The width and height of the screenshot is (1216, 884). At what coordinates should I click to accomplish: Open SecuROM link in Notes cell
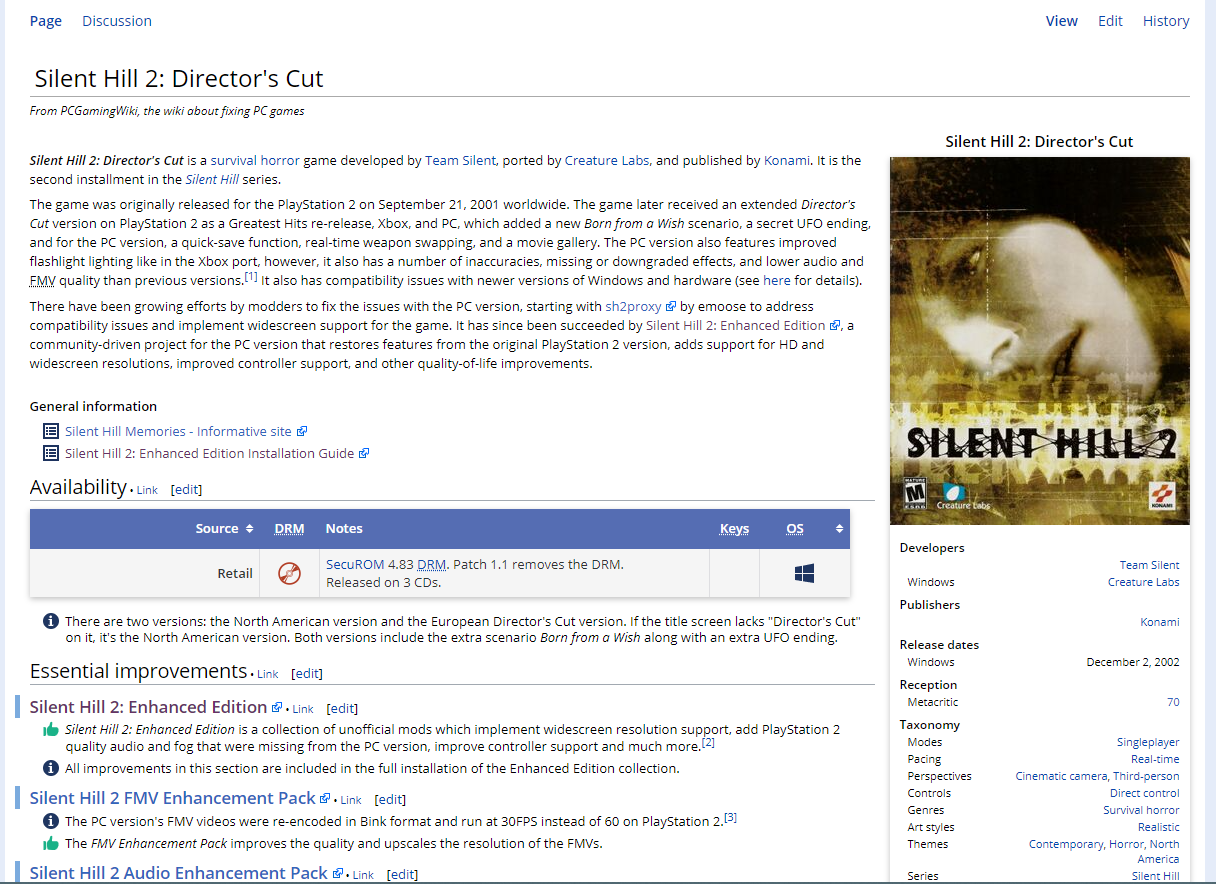[355, 564]
